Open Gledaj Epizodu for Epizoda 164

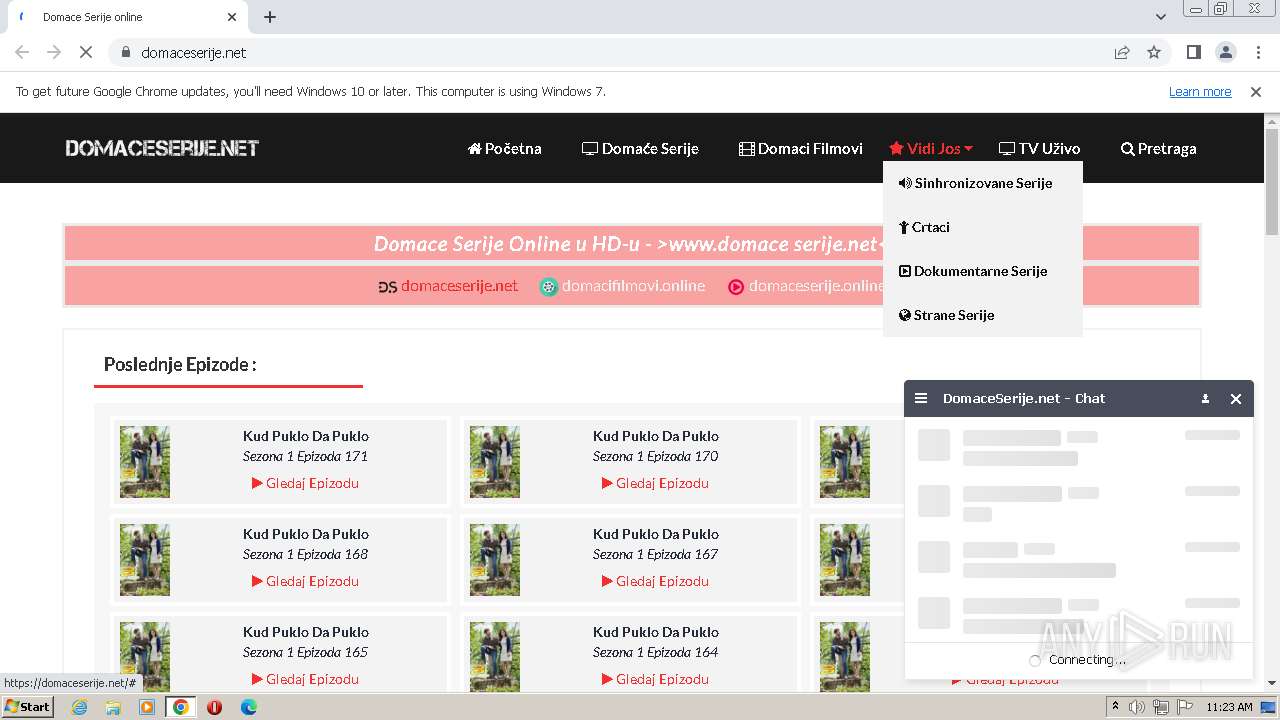coord(655,679)
